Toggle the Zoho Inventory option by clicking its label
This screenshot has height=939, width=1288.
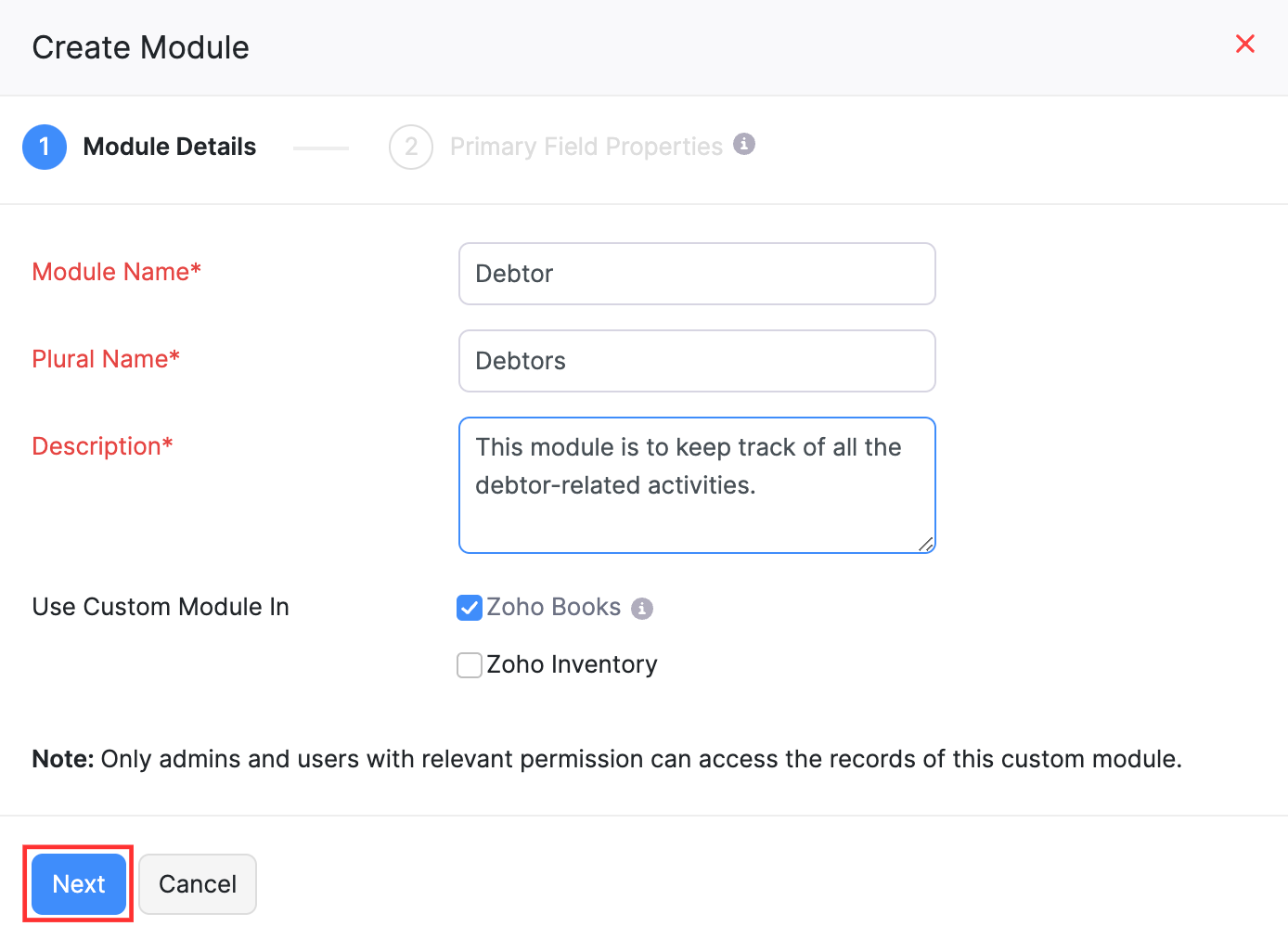572,664
